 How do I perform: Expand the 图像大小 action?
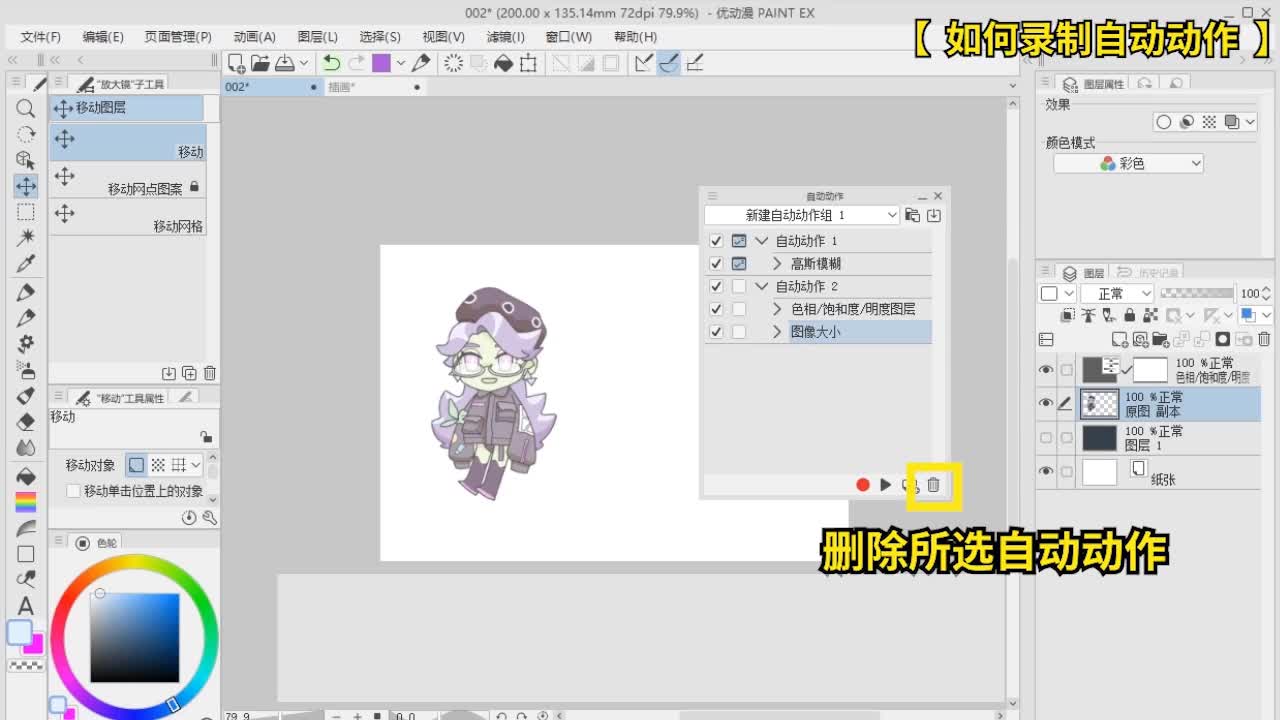click(778, 332)
